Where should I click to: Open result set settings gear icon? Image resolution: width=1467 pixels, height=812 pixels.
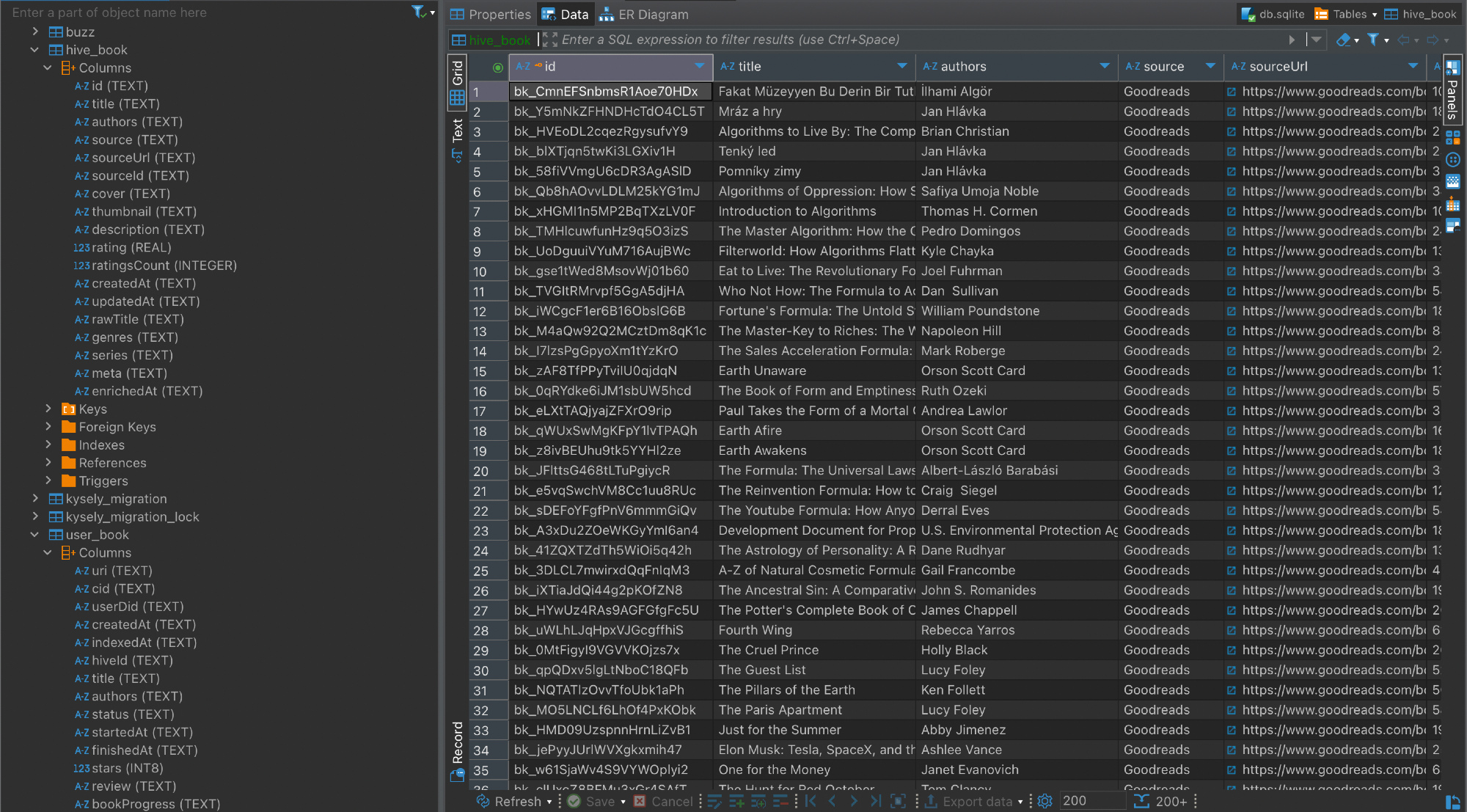pyautogui.click(x=1045, y=801)
